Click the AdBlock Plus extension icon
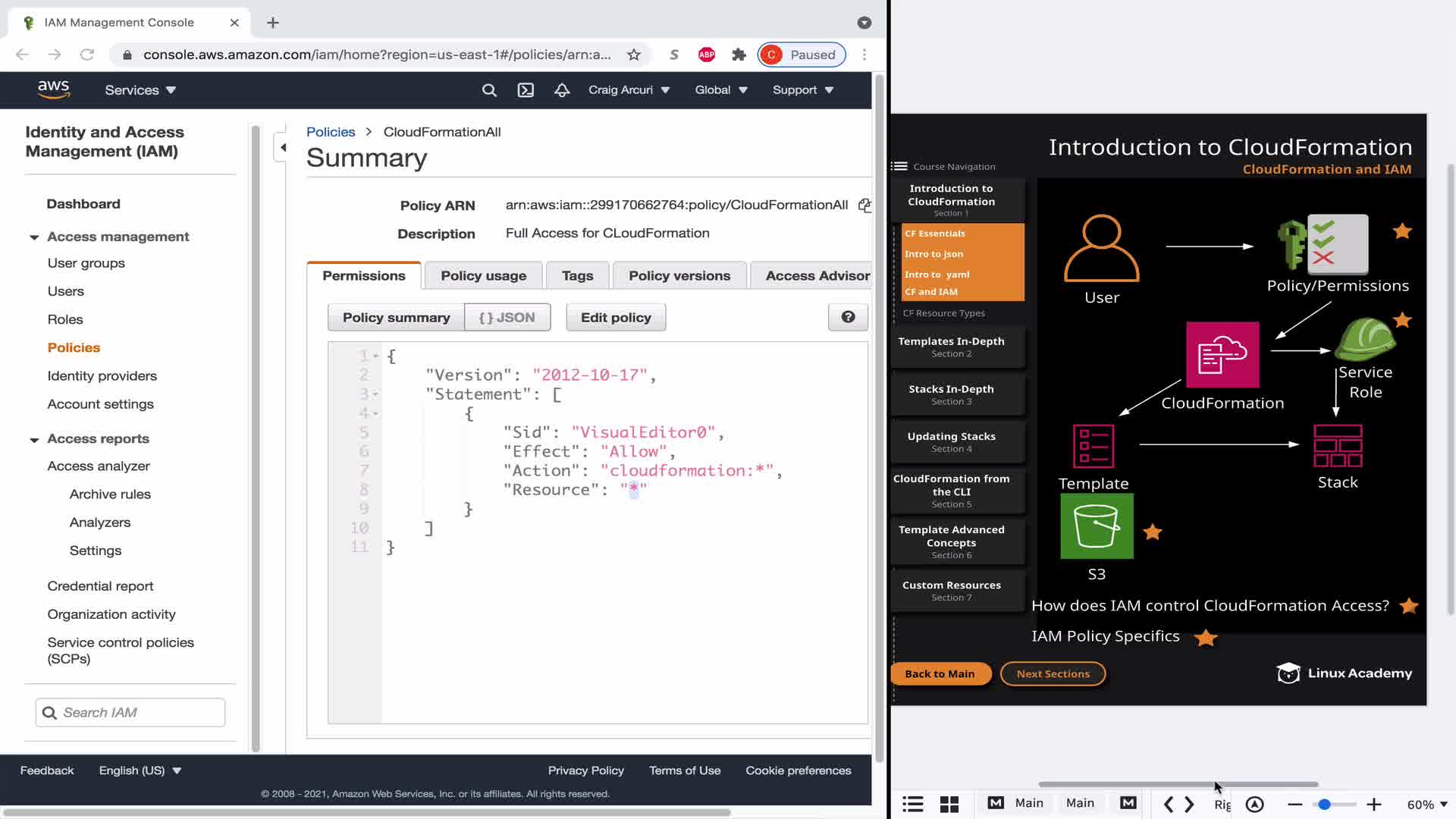The height and width of the screenshot is (819, 1456). point(707,55)
